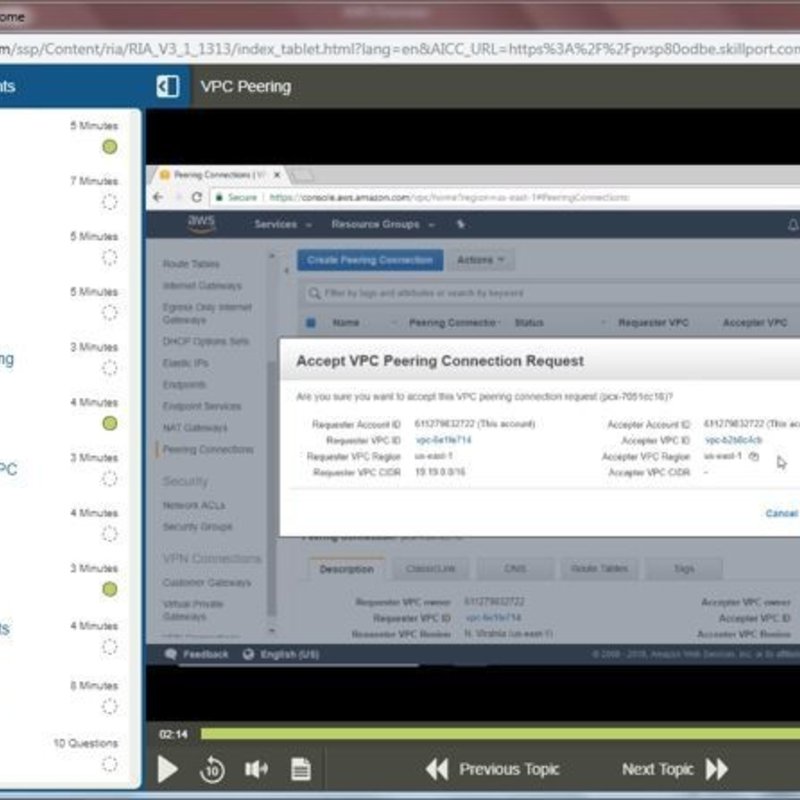The height and width of the screenshot is (800, 800).
Task: Click the Requester VPC ID link in dialog
Action: tap(443, 440)
